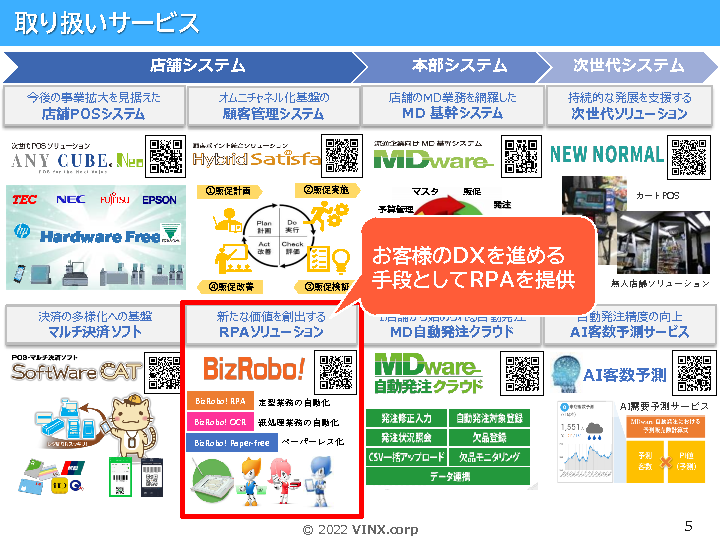720x540 pixels.
Task: Click the EPSON brand logo
Action: click(159, 200)
